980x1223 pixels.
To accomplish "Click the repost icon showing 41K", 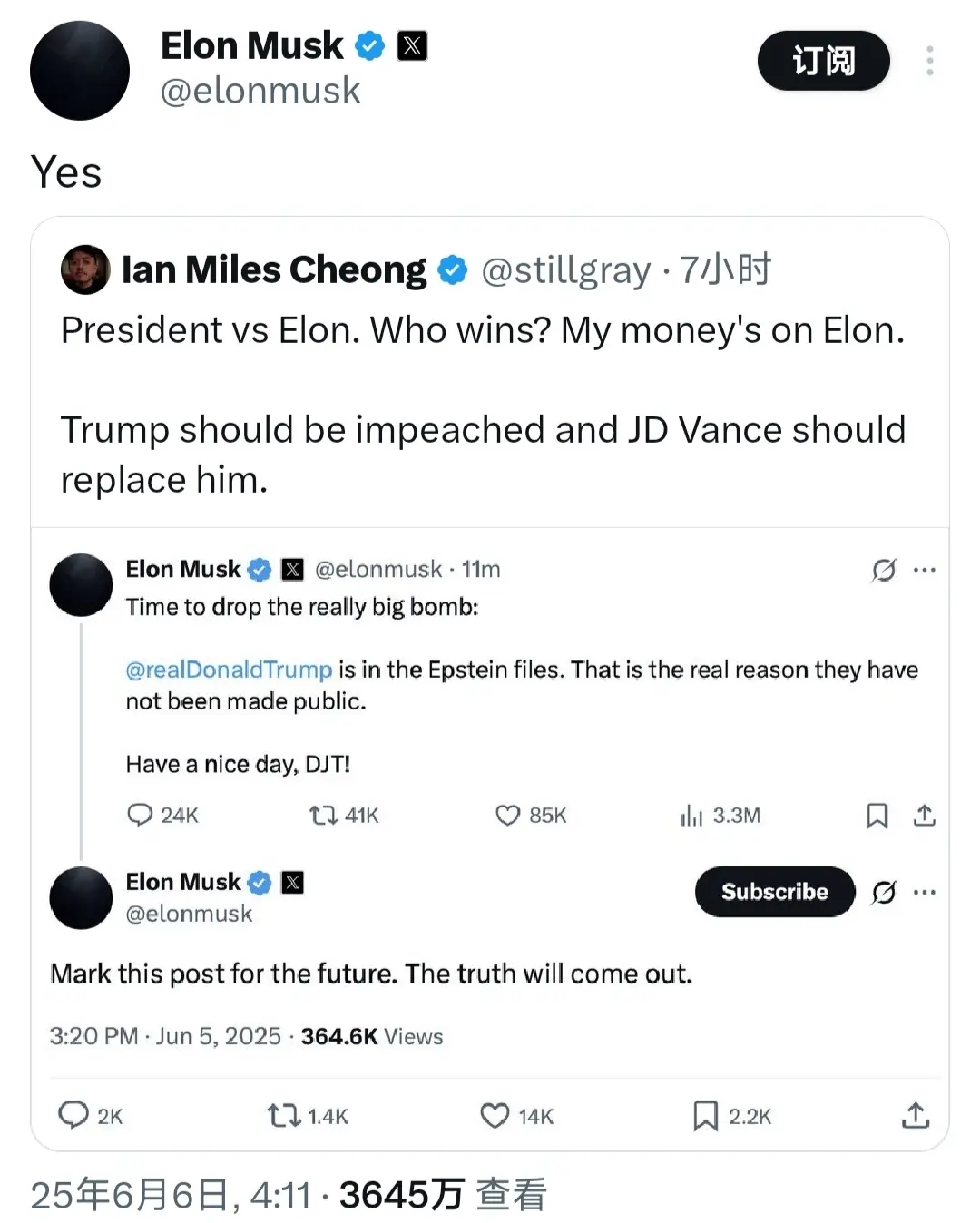I will [x=323, y=815].
